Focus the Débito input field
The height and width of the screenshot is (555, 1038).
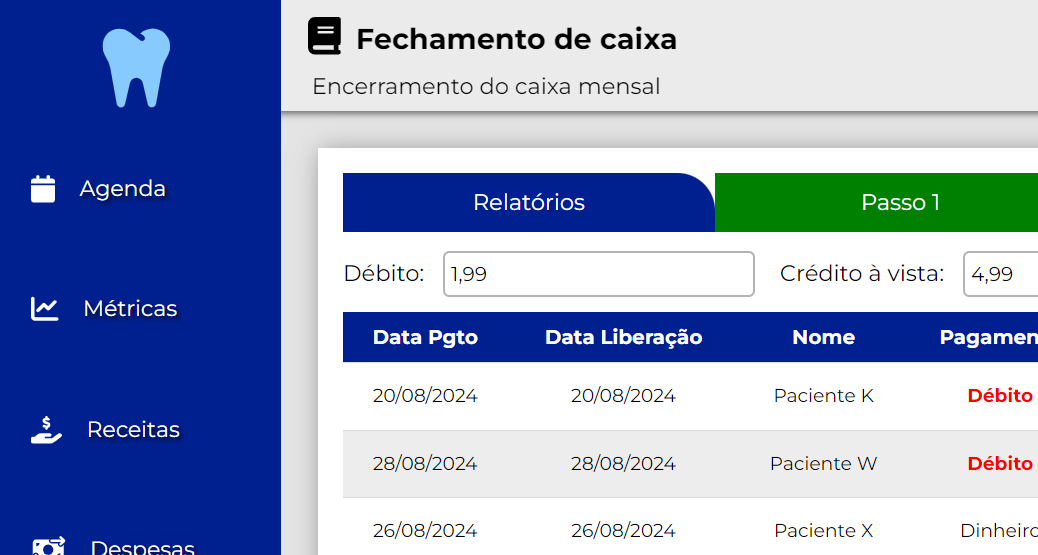(x=598, y=274)
